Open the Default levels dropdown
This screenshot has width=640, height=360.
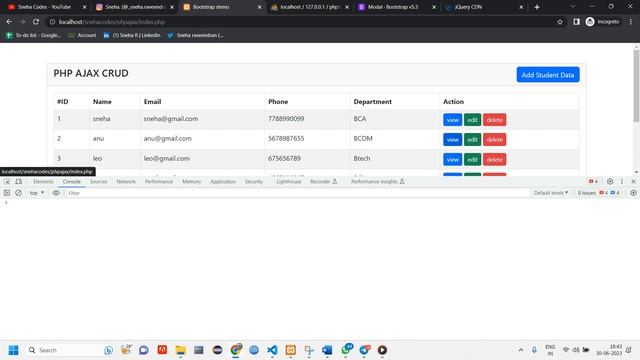pos(551,193)
